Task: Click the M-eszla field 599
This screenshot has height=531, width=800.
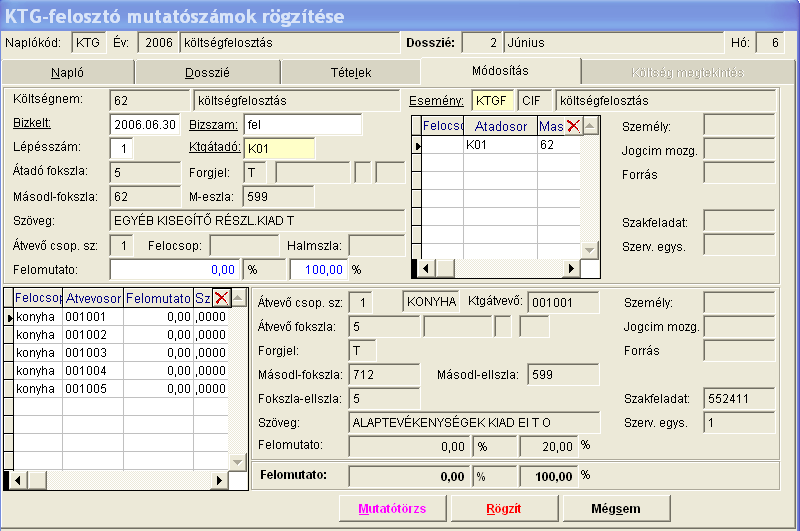Action: [x=279, y=196]
